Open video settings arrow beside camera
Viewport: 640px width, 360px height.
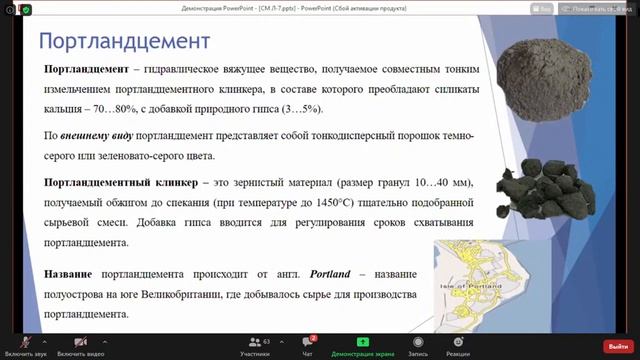tap(104, 342)
